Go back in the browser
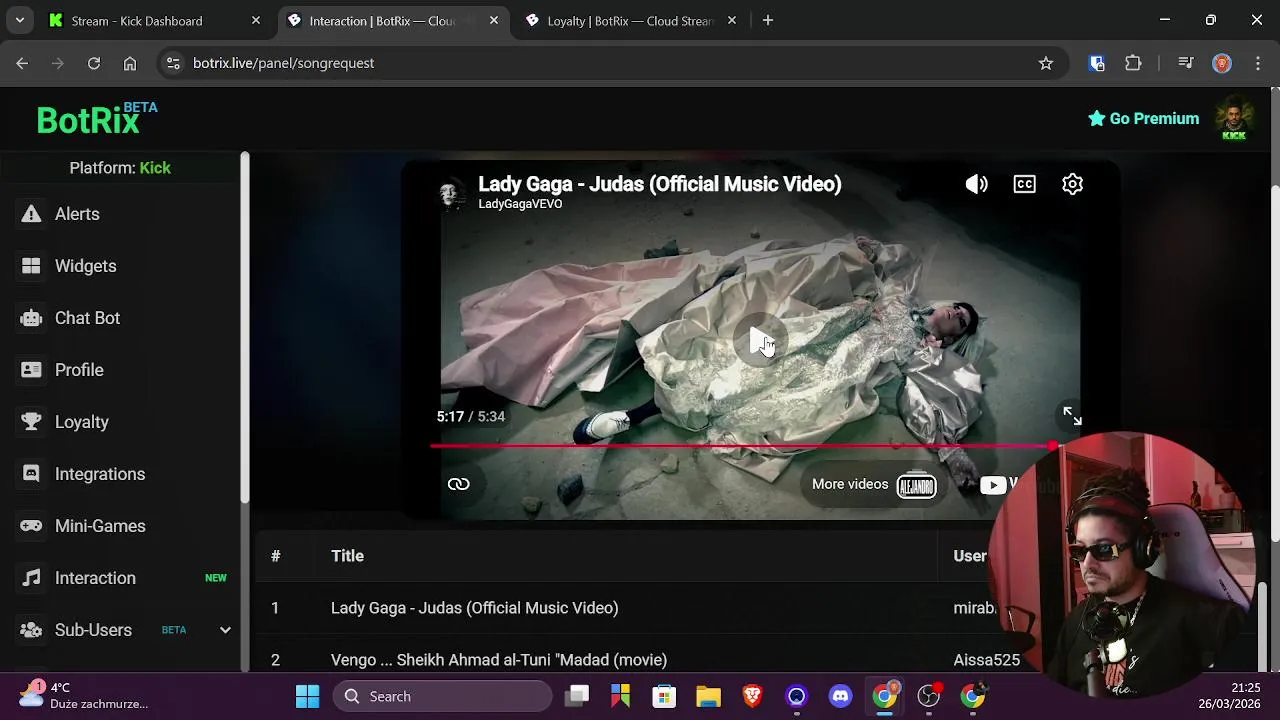 pyautogui.click(x=22, y=63)
